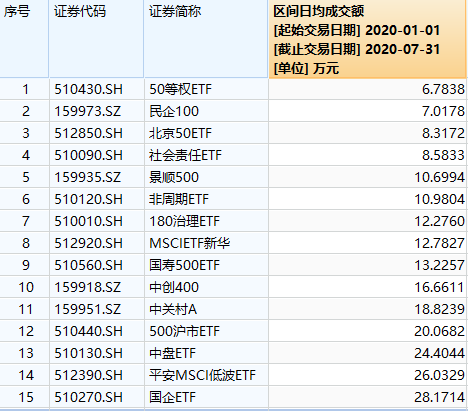Click the 50等权ETF name cell

206,89
